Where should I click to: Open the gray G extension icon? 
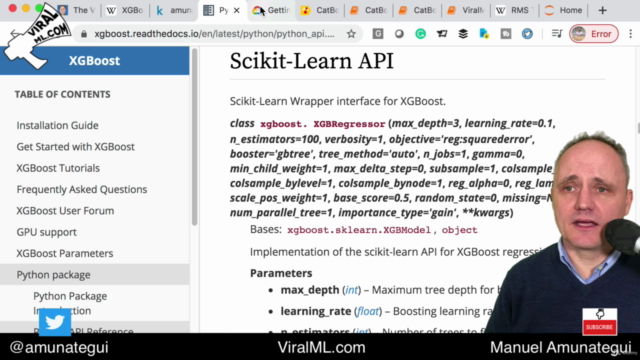point(378,34)
